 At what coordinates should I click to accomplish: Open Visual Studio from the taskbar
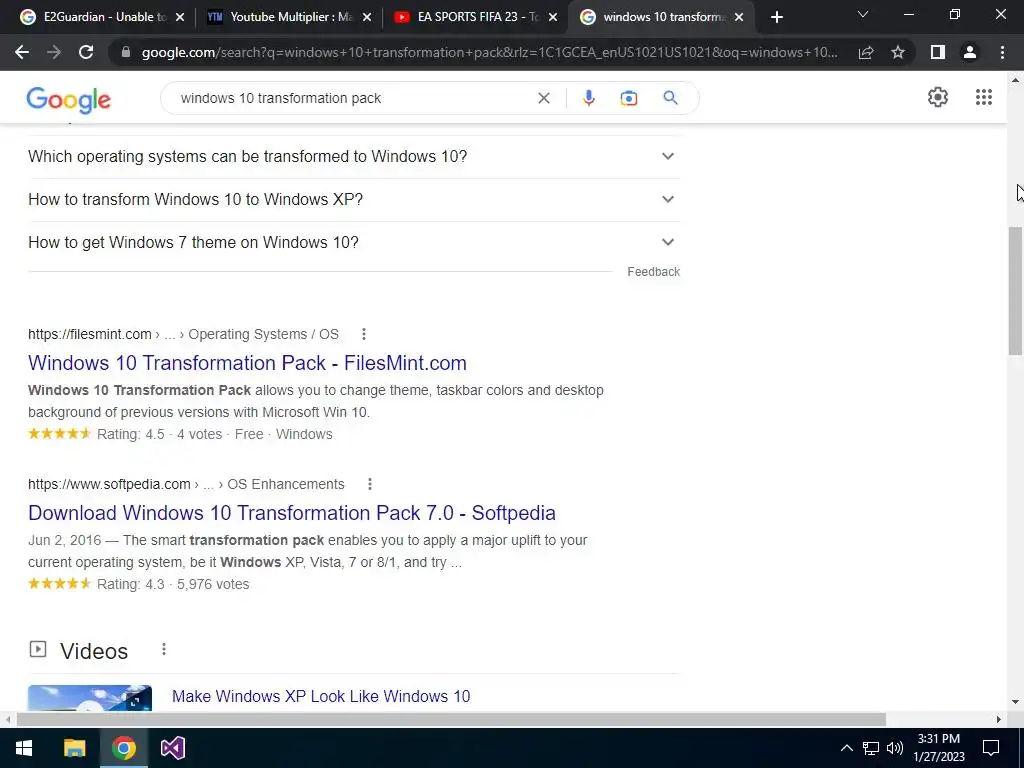[x=172, y=748]
